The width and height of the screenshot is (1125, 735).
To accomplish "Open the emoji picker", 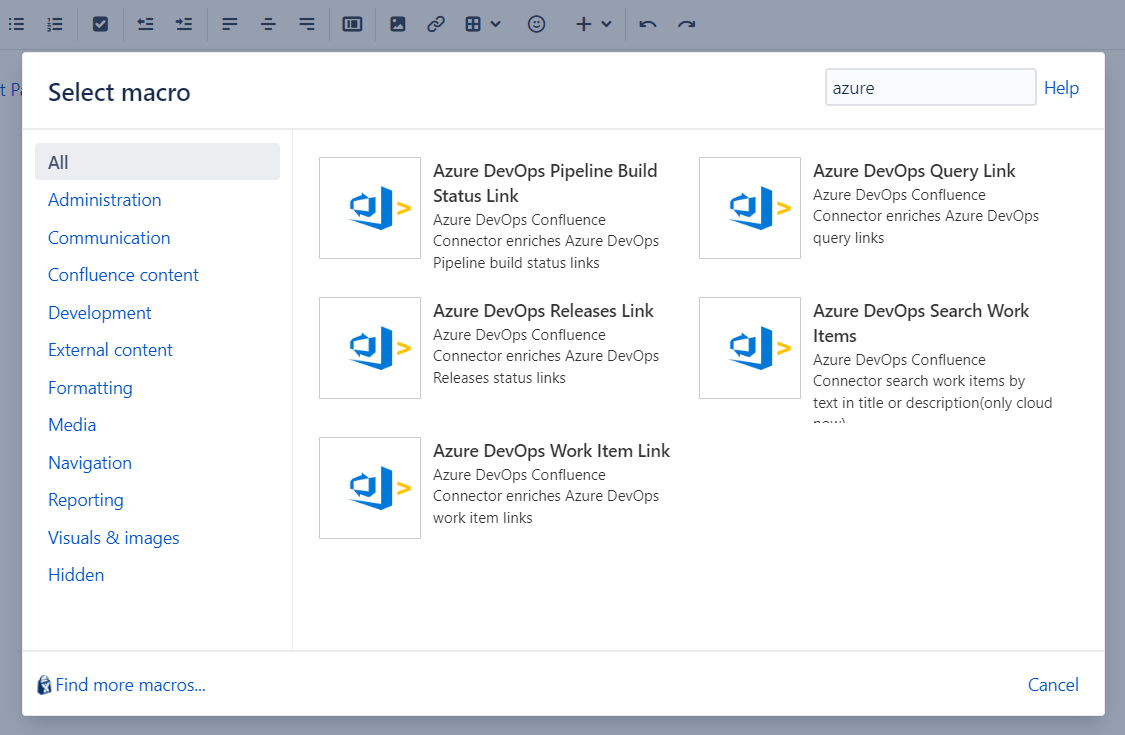I will [536, 23].
